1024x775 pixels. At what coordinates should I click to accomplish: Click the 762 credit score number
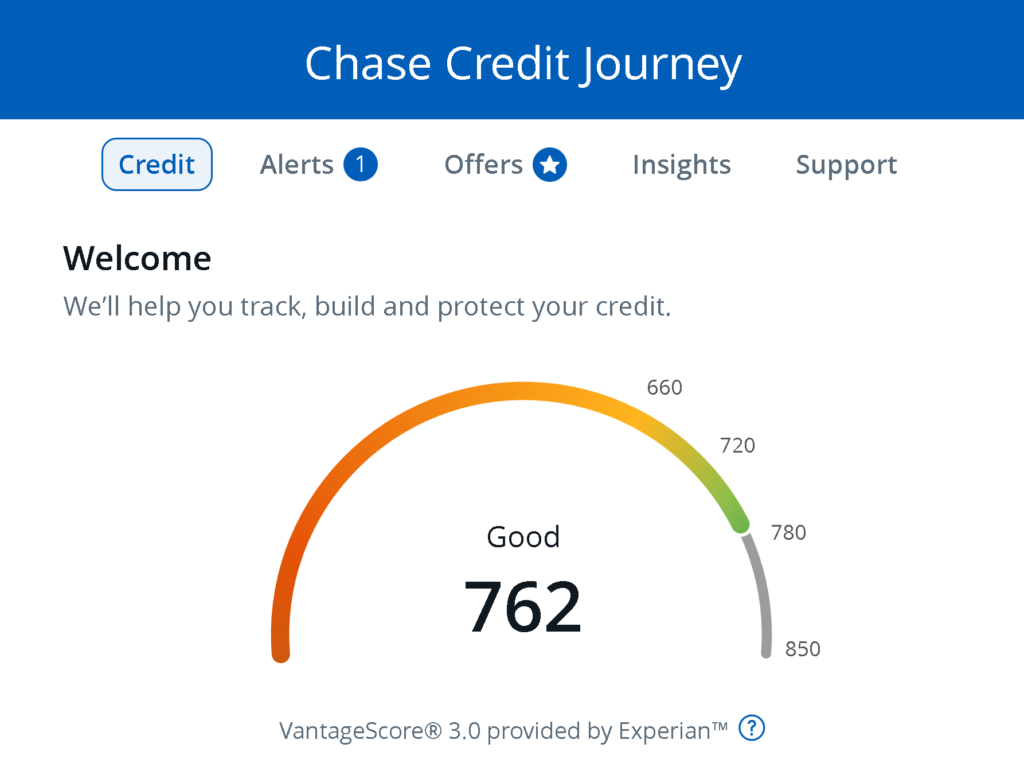click(x=523, y=607)
